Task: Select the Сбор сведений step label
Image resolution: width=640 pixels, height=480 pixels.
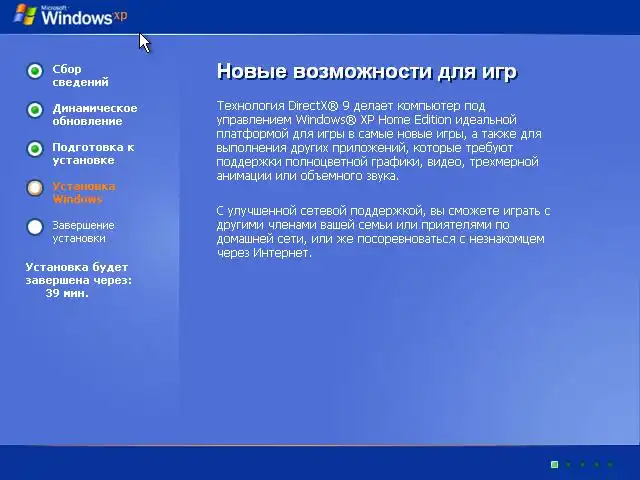Action: (x=80, y=76)
